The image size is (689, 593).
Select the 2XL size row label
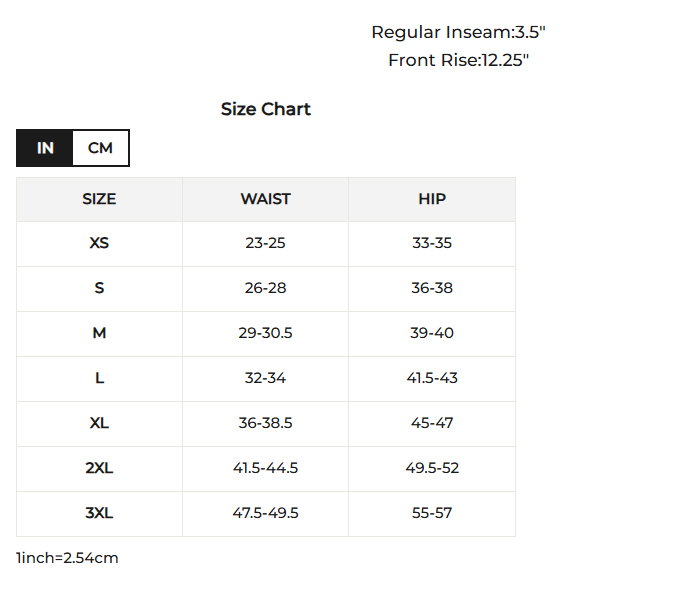[x=99, y=468]
